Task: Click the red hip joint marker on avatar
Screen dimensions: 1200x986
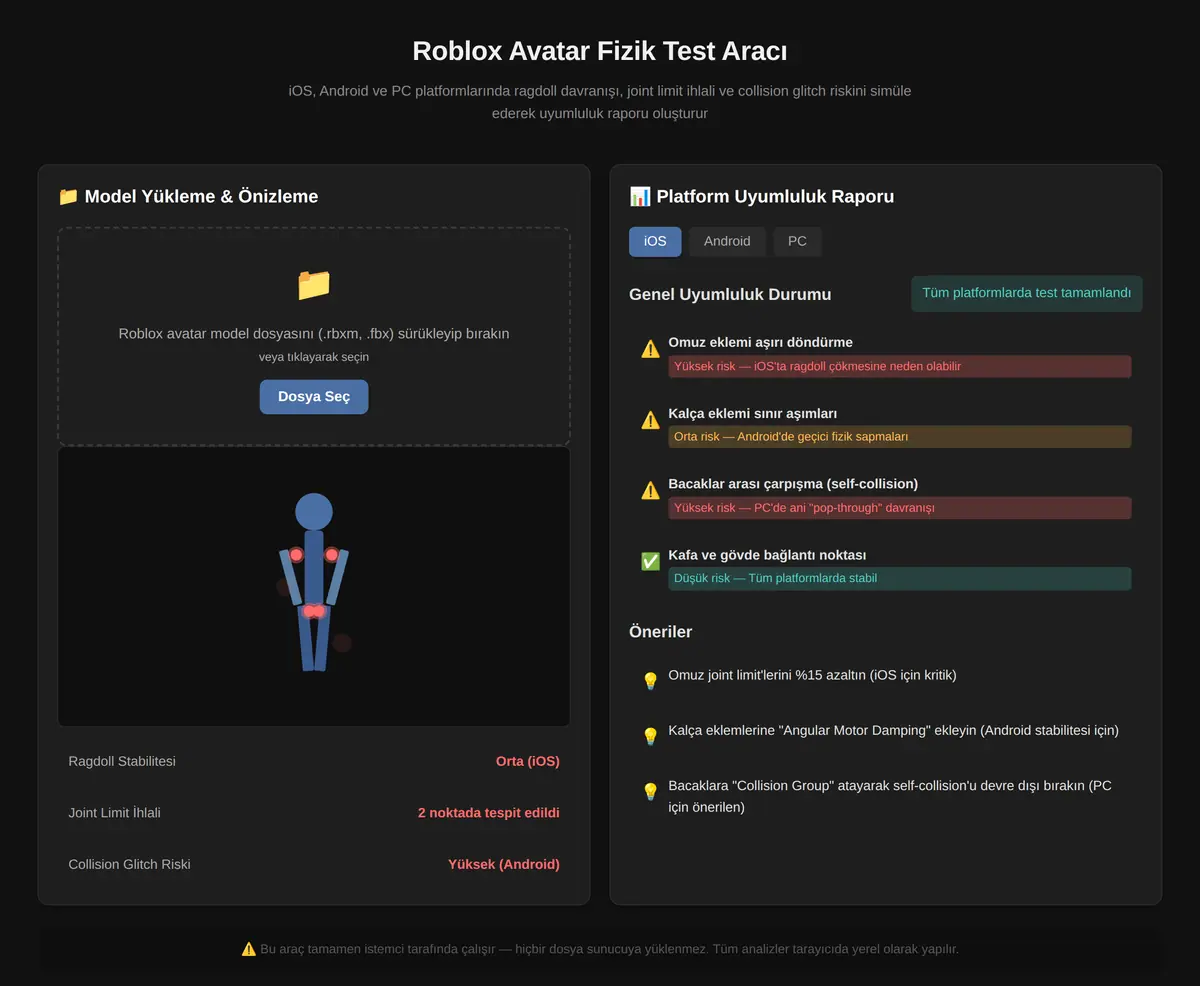Action: [314, 611]
